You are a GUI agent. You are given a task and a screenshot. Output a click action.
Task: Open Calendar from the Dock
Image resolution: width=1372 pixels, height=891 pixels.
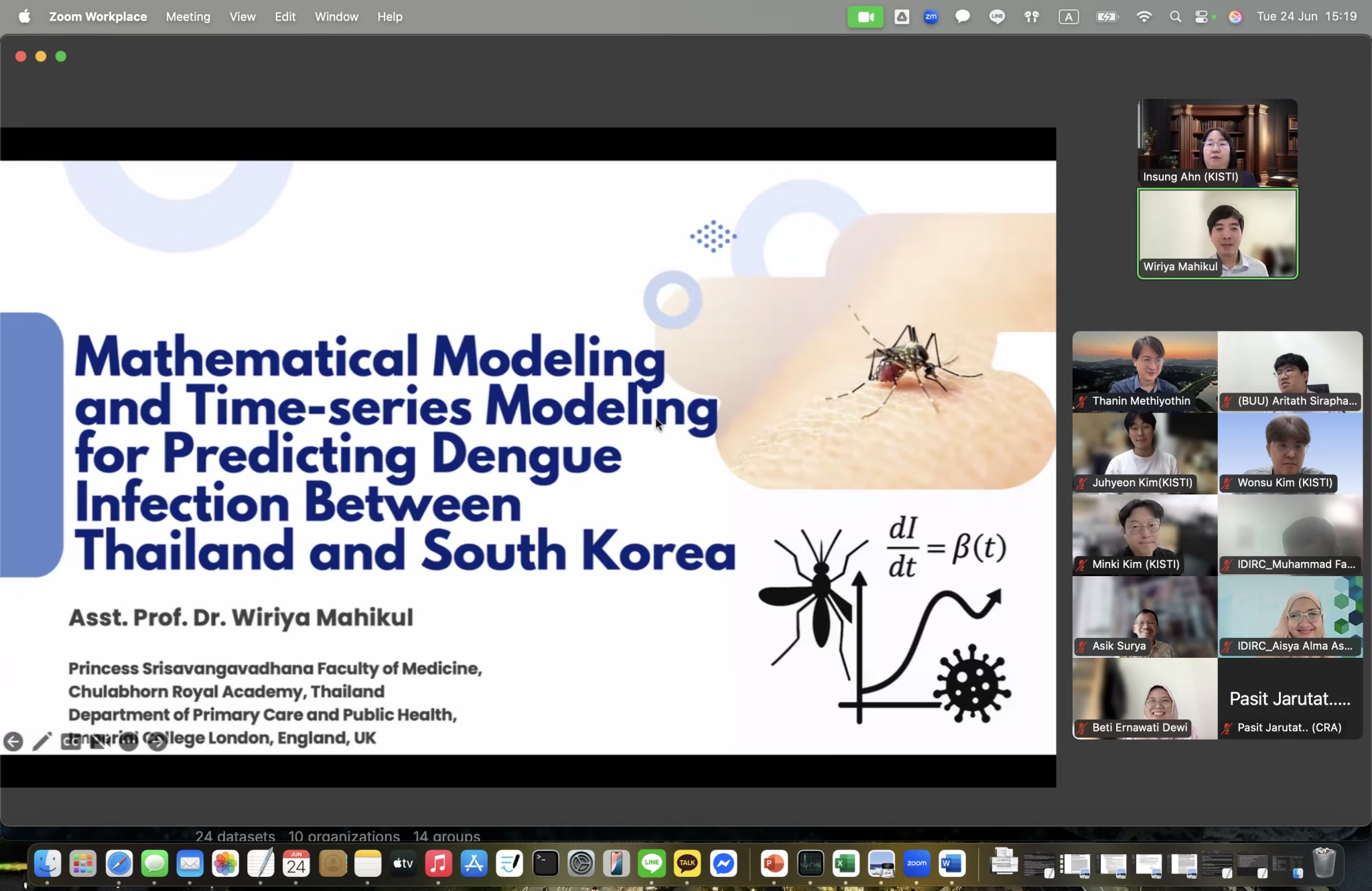tap(296, 864)
